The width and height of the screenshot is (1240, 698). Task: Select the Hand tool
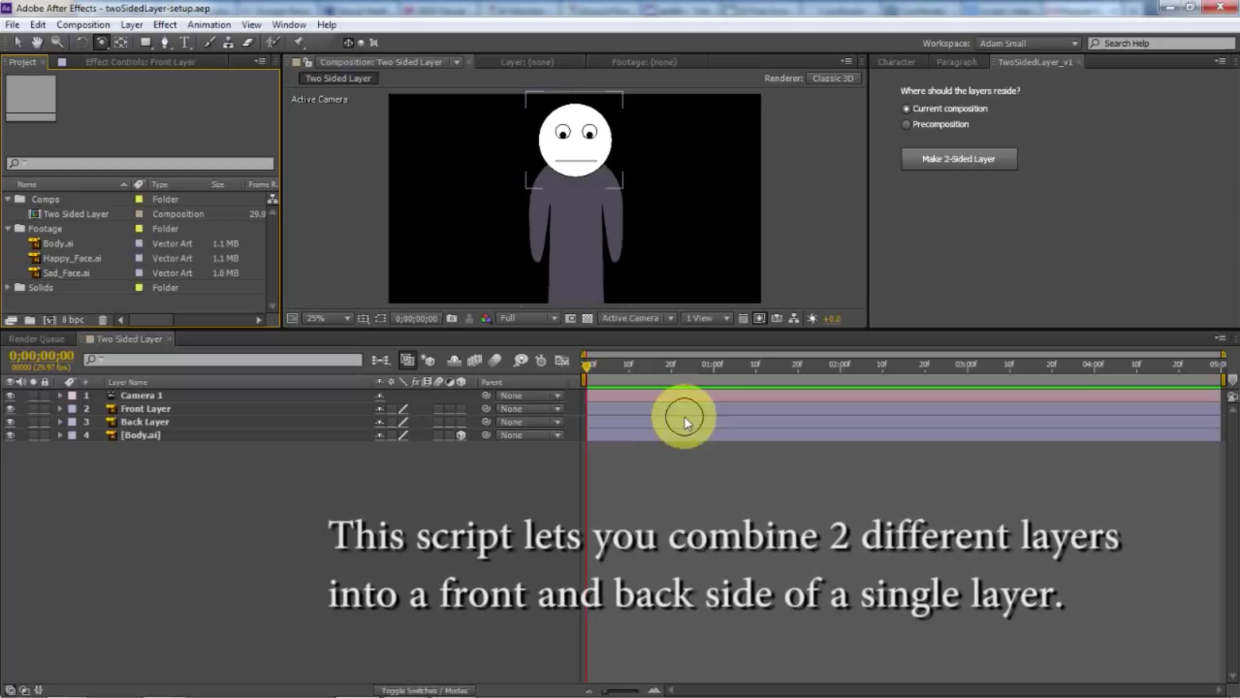point(37,42)
